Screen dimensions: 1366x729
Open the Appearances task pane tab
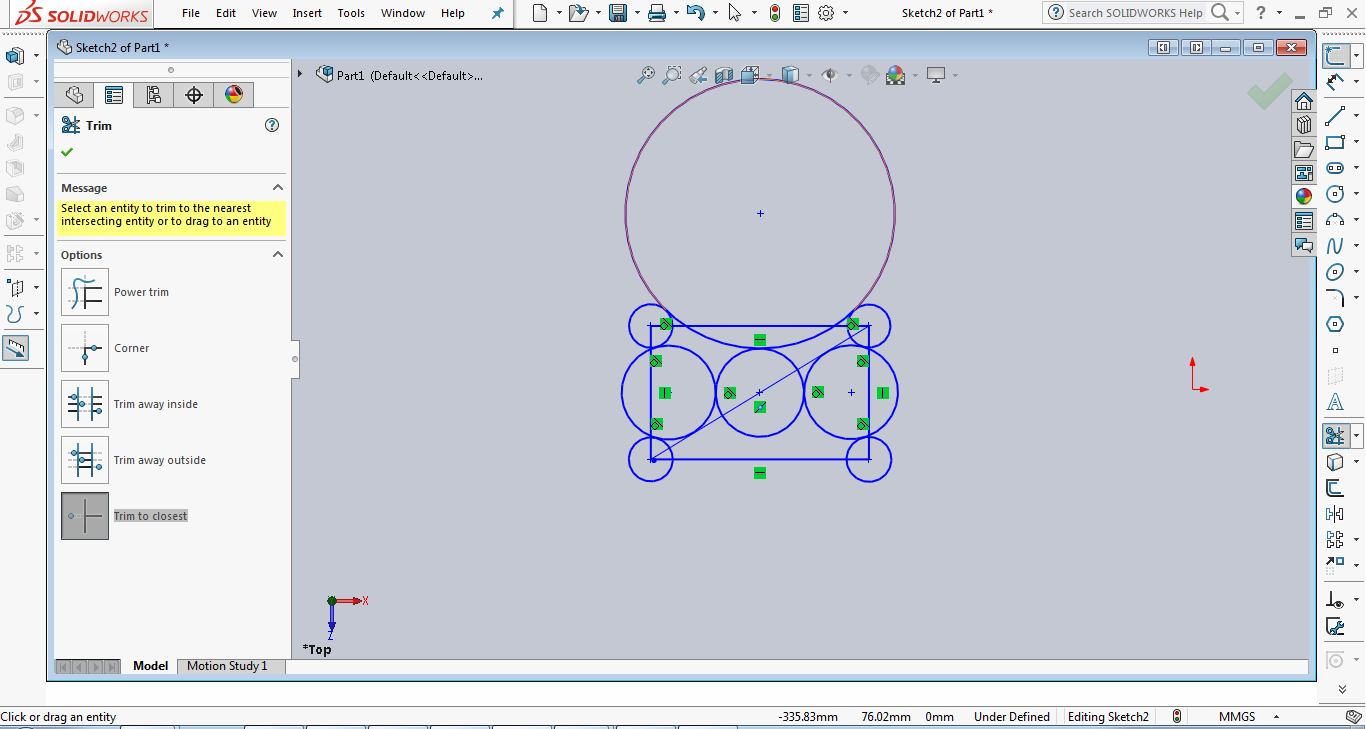click(x=1303, y=196)
